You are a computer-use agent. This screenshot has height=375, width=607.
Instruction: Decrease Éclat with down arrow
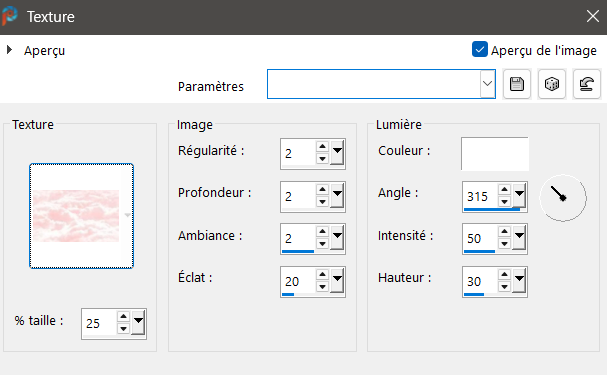point(322,287)
